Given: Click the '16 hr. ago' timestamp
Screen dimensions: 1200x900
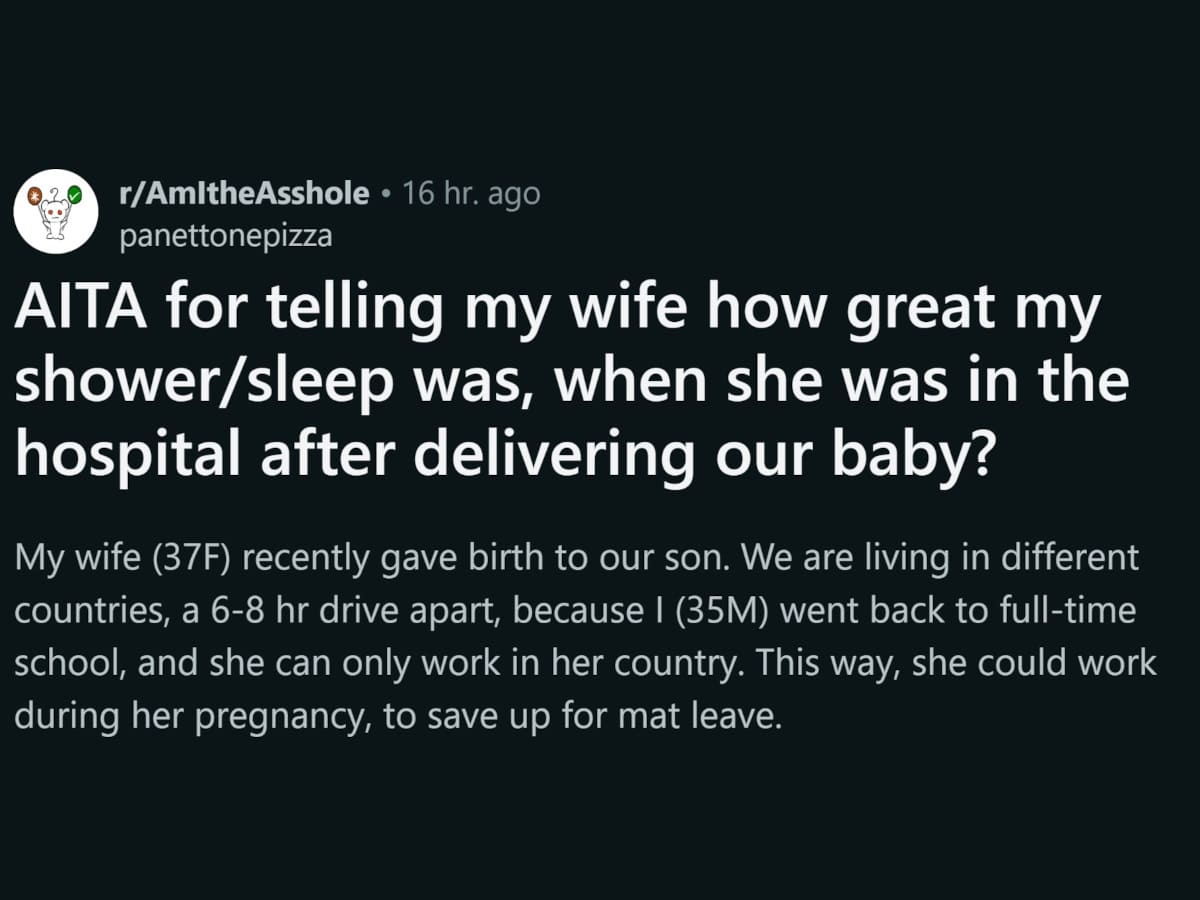Looking at the screenshot, I should [x=471, y=194].
